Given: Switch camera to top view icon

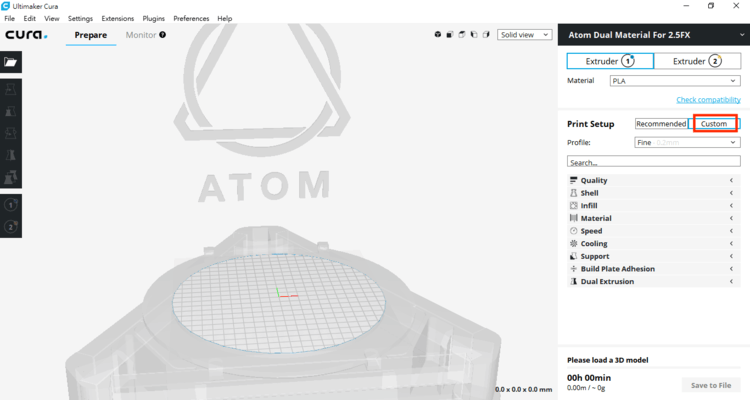Looking at the screenshot, I should (462, 34).
